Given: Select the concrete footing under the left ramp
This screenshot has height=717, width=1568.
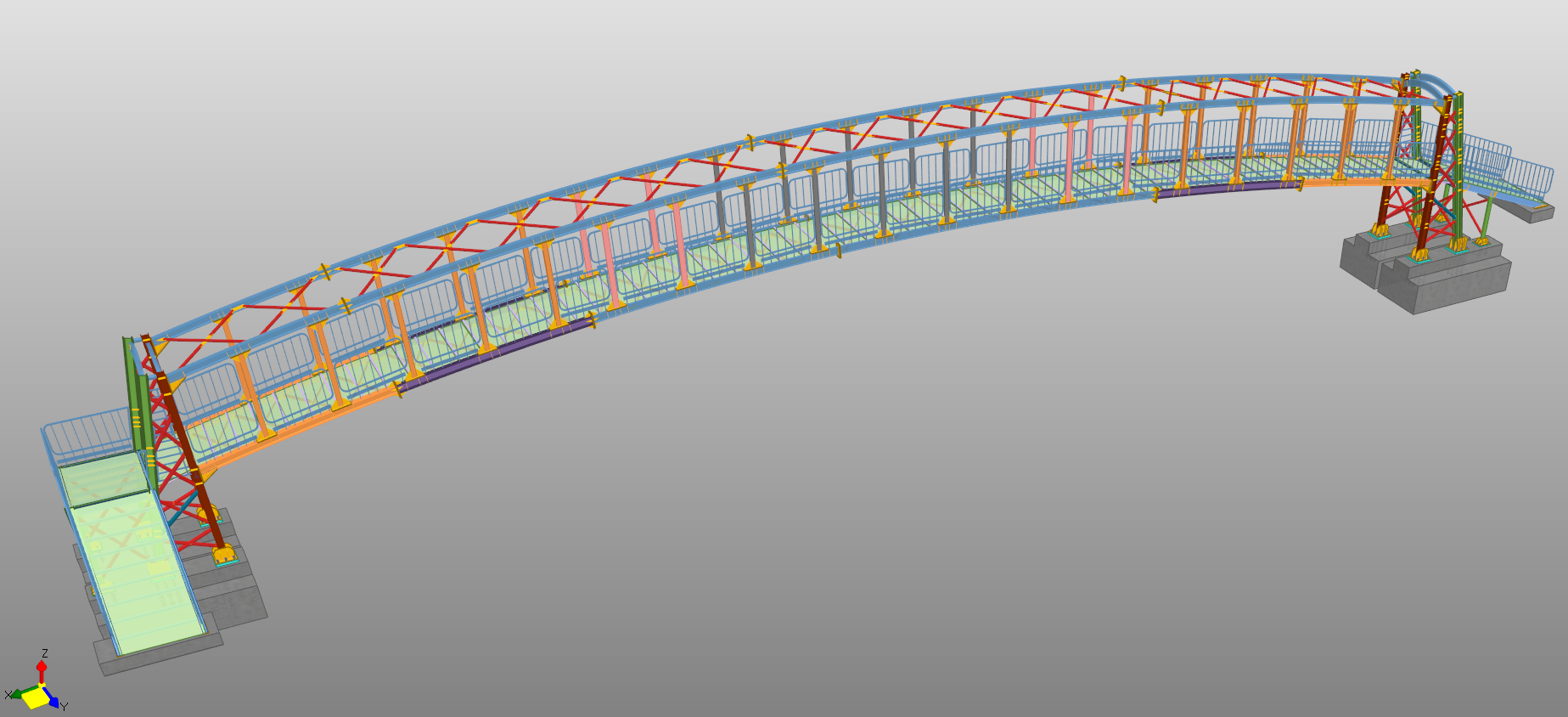Looking at the screenshot, I should 238,603.
